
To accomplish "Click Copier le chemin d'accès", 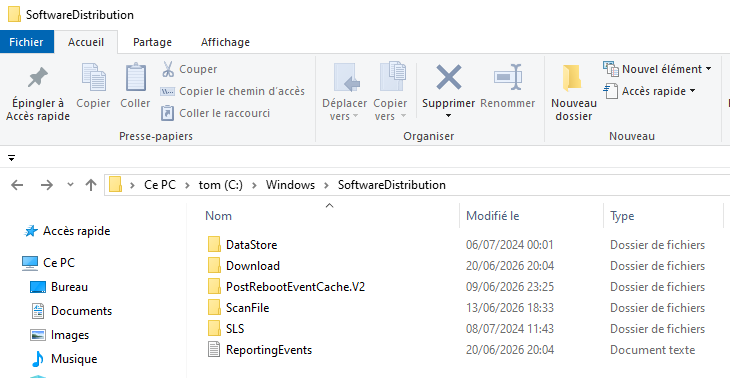I will click(x=232, y=91).
